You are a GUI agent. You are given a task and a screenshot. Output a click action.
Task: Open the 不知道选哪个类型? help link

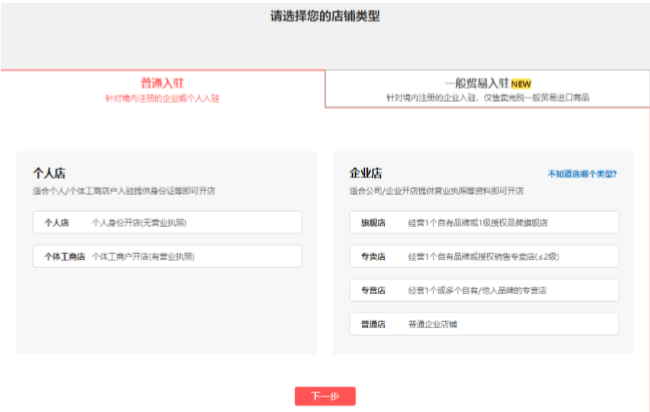582,174
